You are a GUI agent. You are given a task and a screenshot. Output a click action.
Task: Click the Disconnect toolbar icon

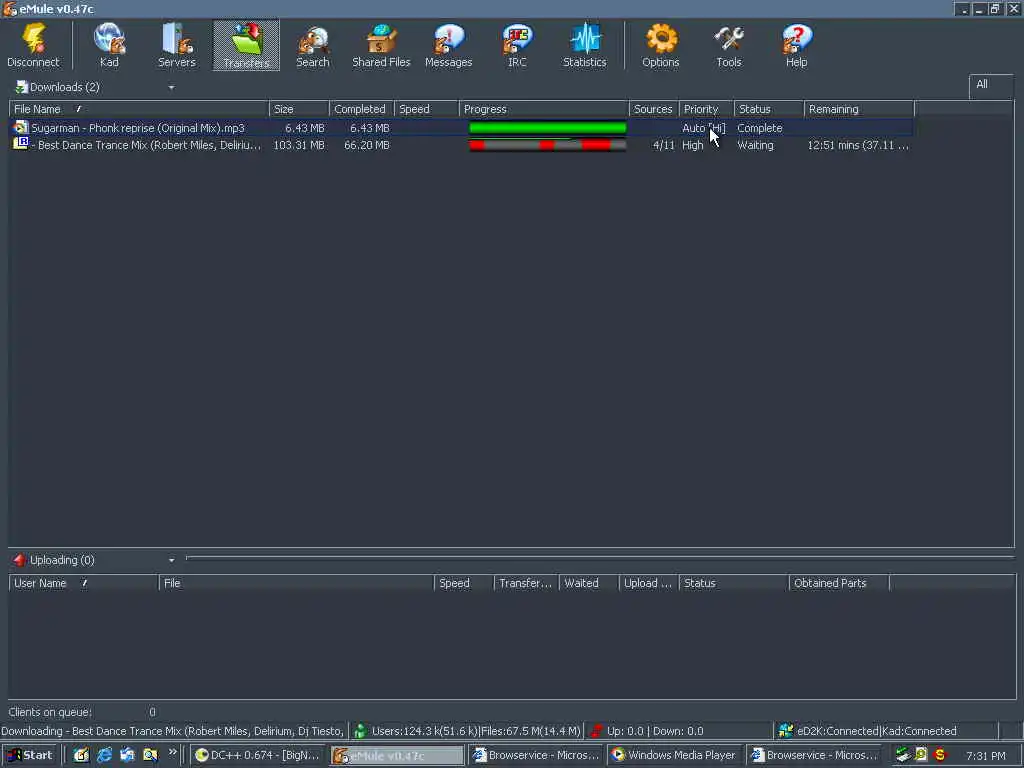tap(33, 45)
